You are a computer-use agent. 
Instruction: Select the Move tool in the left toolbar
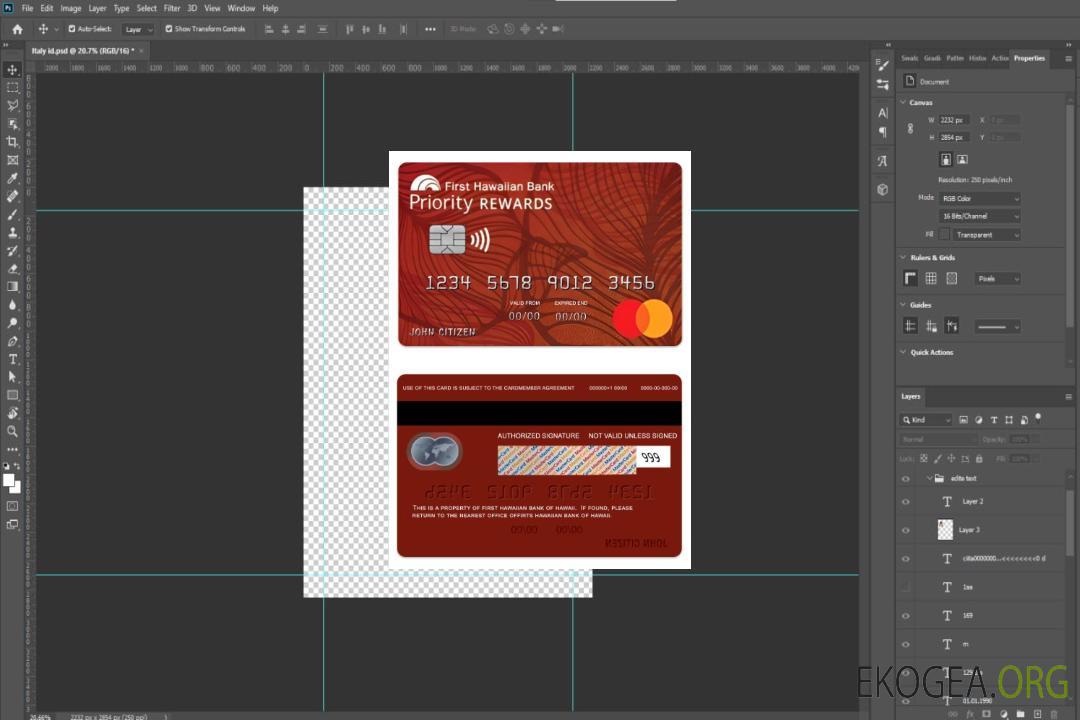point(12,70)
